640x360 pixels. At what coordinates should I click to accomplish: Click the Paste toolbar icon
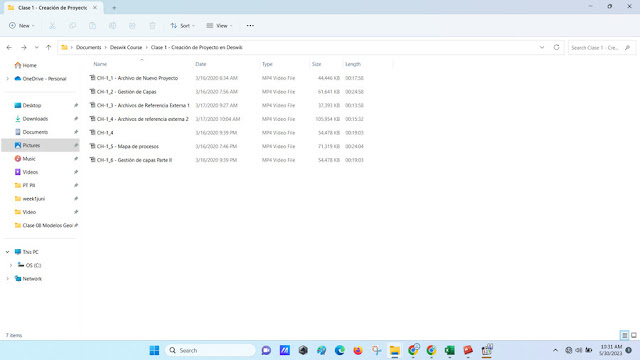[x=92, y=26]
